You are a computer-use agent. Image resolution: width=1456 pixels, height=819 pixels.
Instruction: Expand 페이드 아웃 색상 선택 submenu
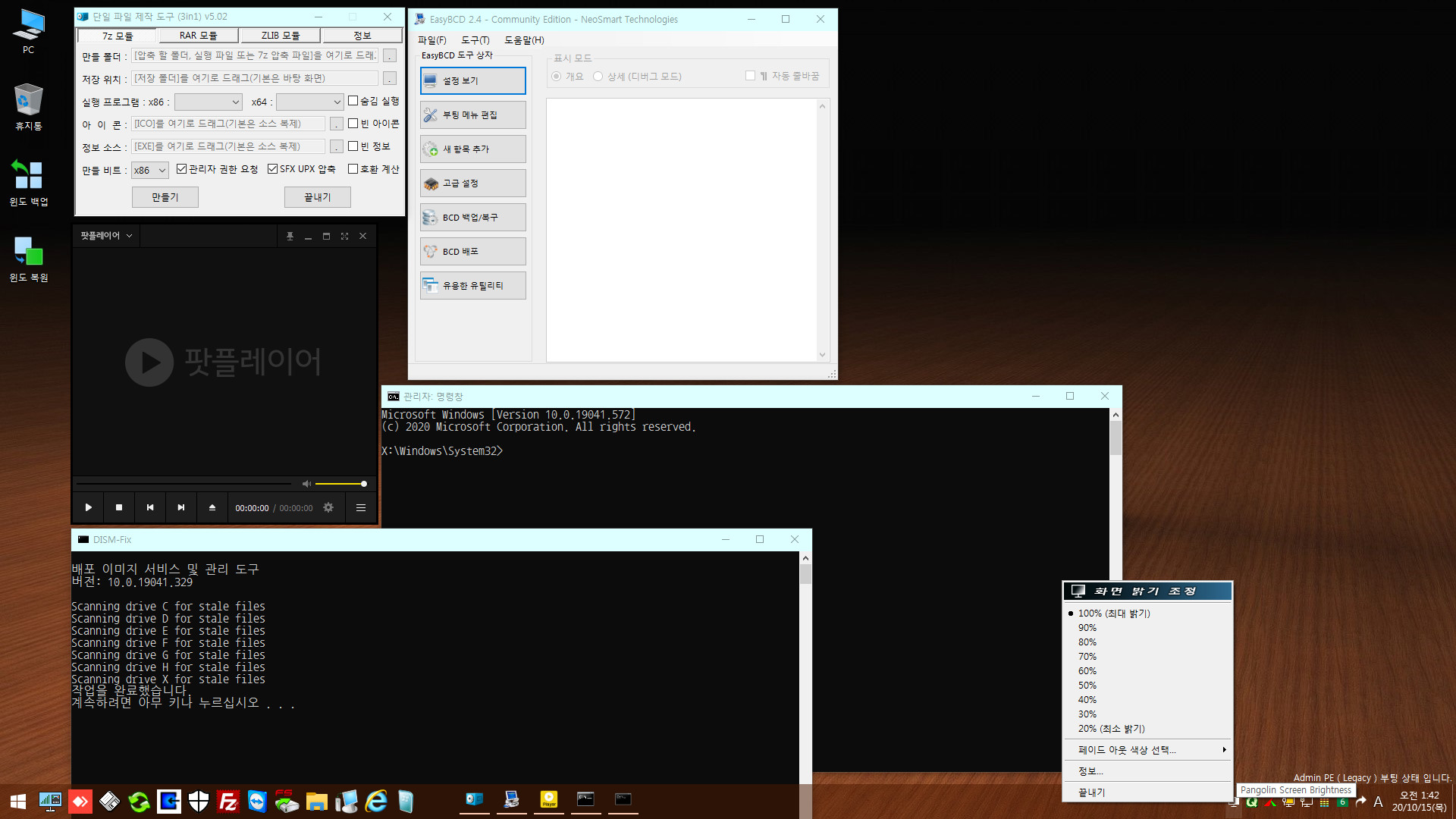click(1147, 750)
